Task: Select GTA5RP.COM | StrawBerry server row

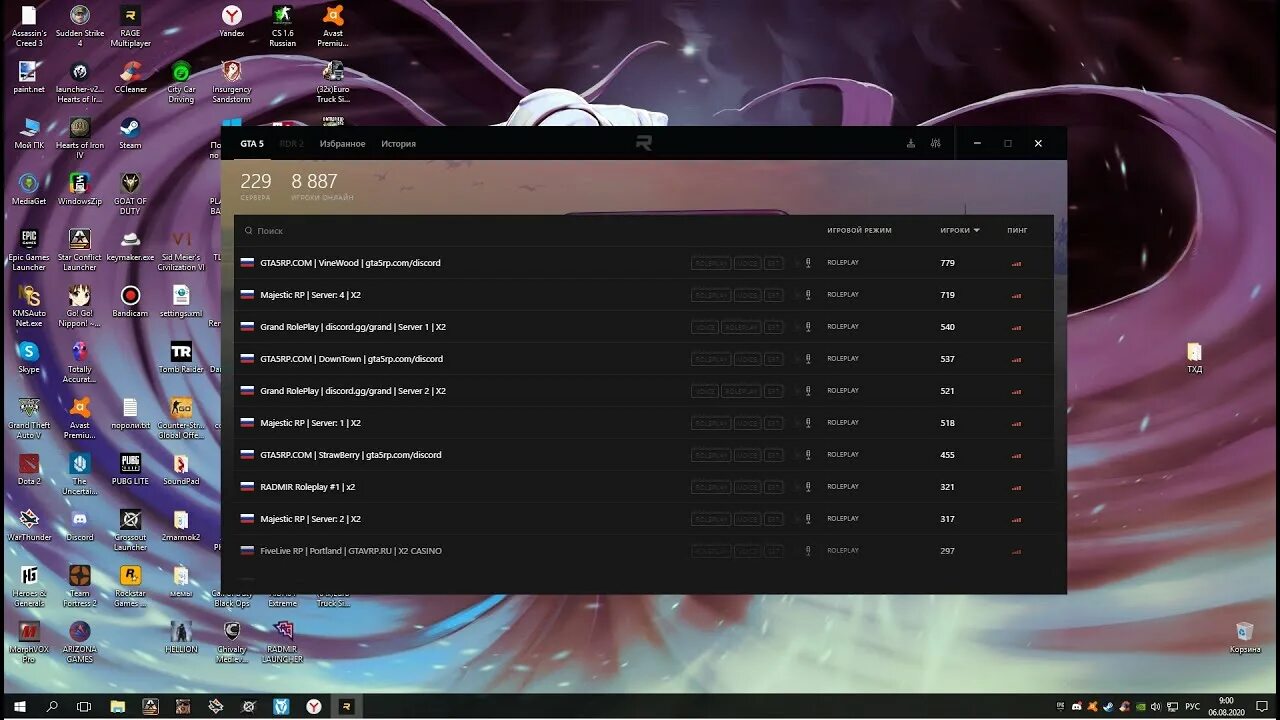Action: click(644, 455)
